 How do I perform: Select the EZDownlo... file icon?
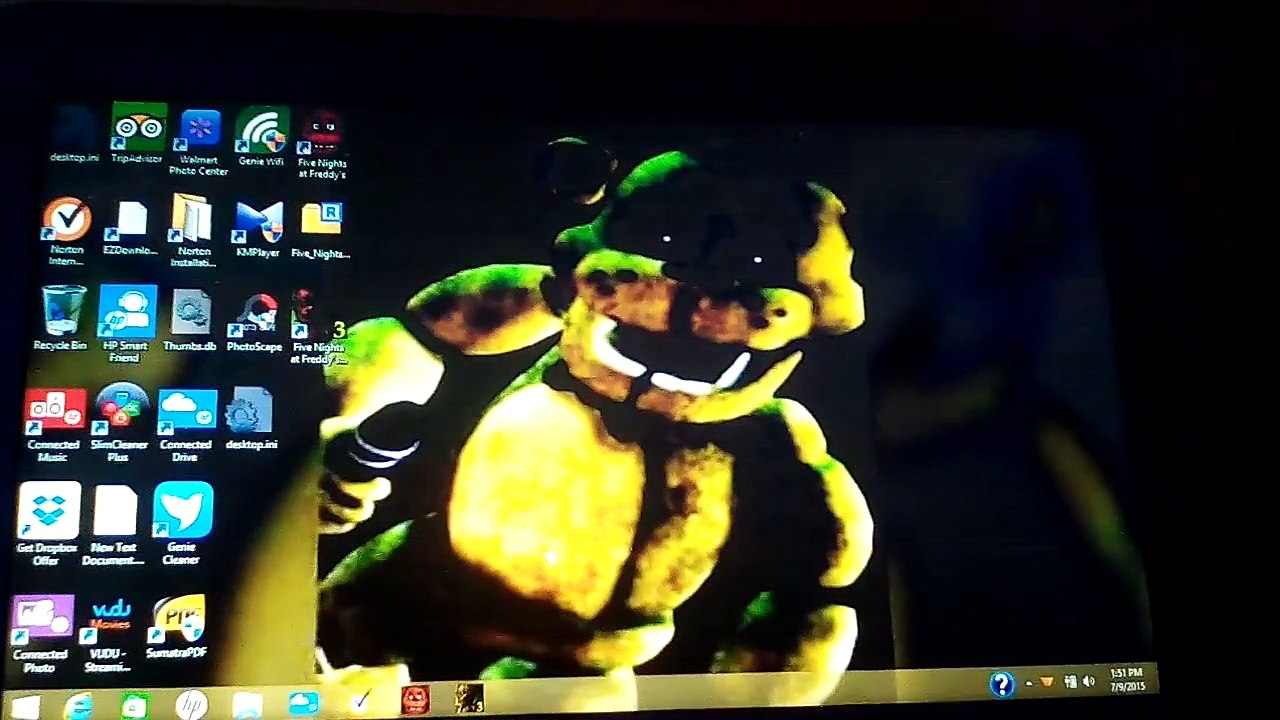[131, 228]
